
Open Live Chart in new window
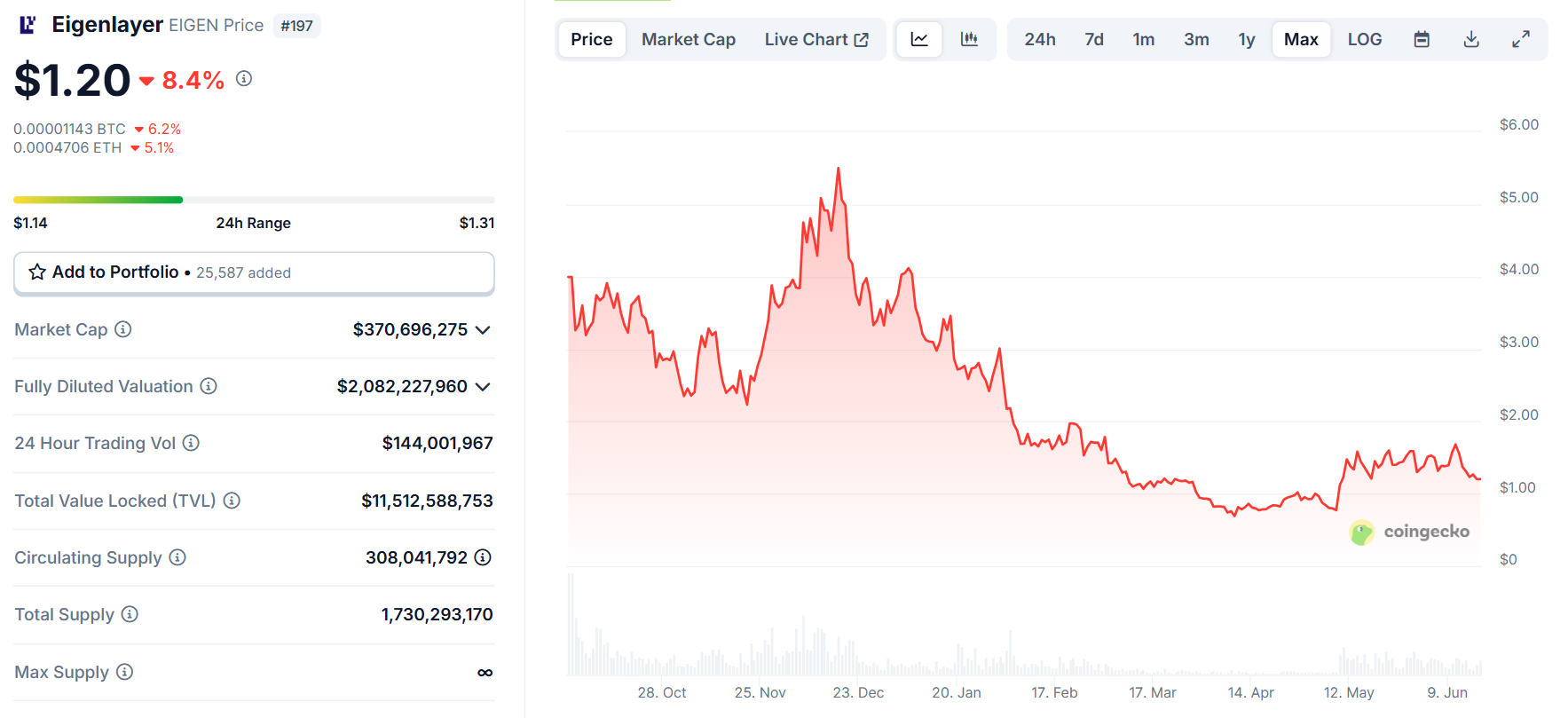coord(816,40)
